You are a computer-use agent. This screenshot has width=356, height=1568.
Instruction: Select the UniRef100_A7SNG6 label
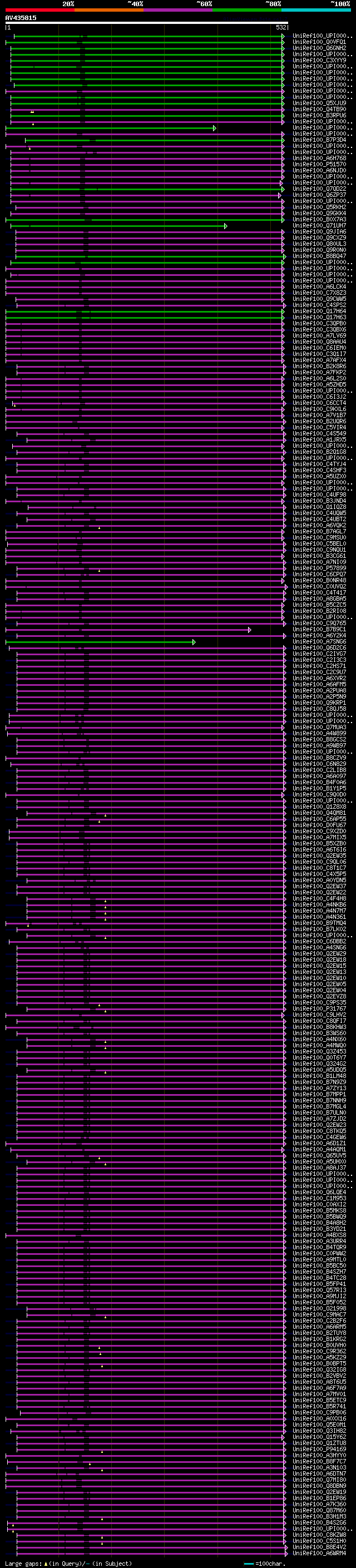[x=319, y=641]
